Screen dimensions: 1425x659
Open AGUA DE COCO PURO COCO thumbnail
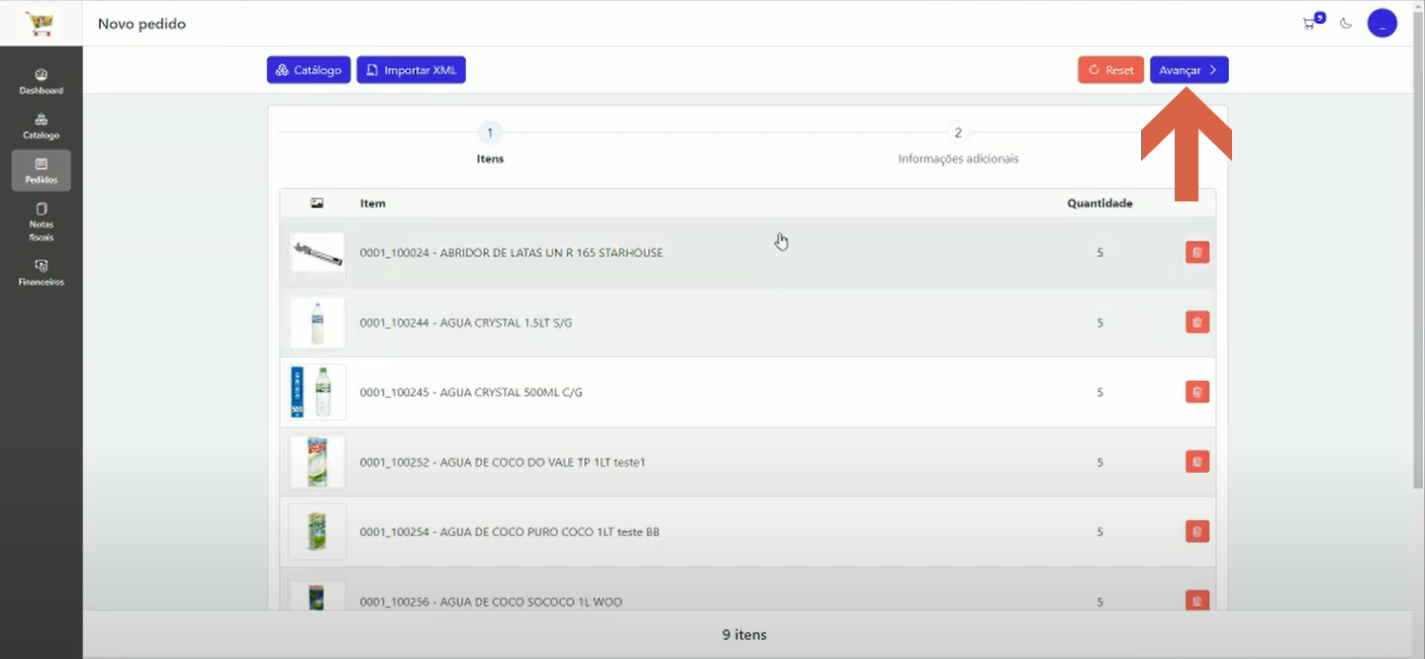pyautogui.click(x=317, y=532)
